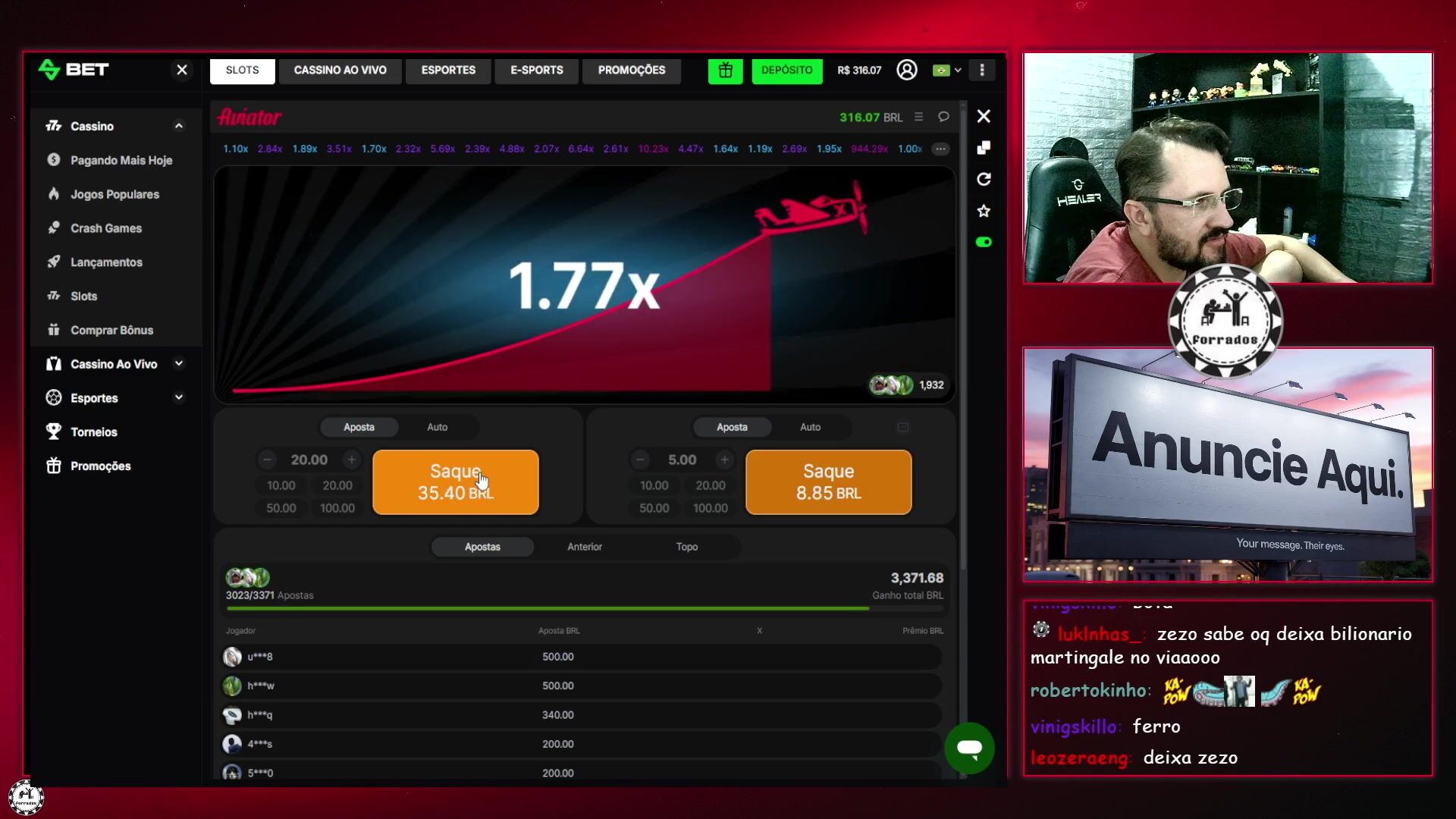Switch to the Anterior tab
The height and width of the screenshot is (819, 1456).
pyautogui.click(x=585, y=547)
